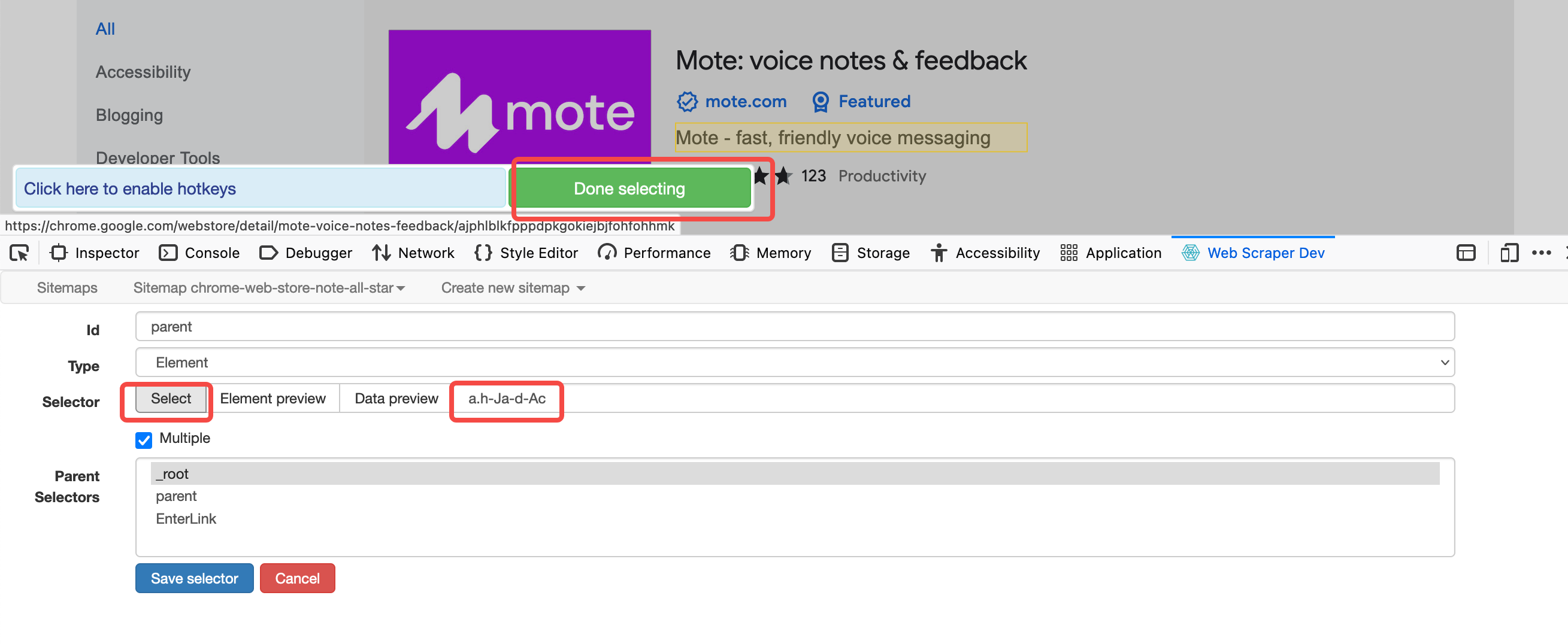Click the Productivity category label
The width and height of the screenshot is (1568, 644).
(882, 176)
